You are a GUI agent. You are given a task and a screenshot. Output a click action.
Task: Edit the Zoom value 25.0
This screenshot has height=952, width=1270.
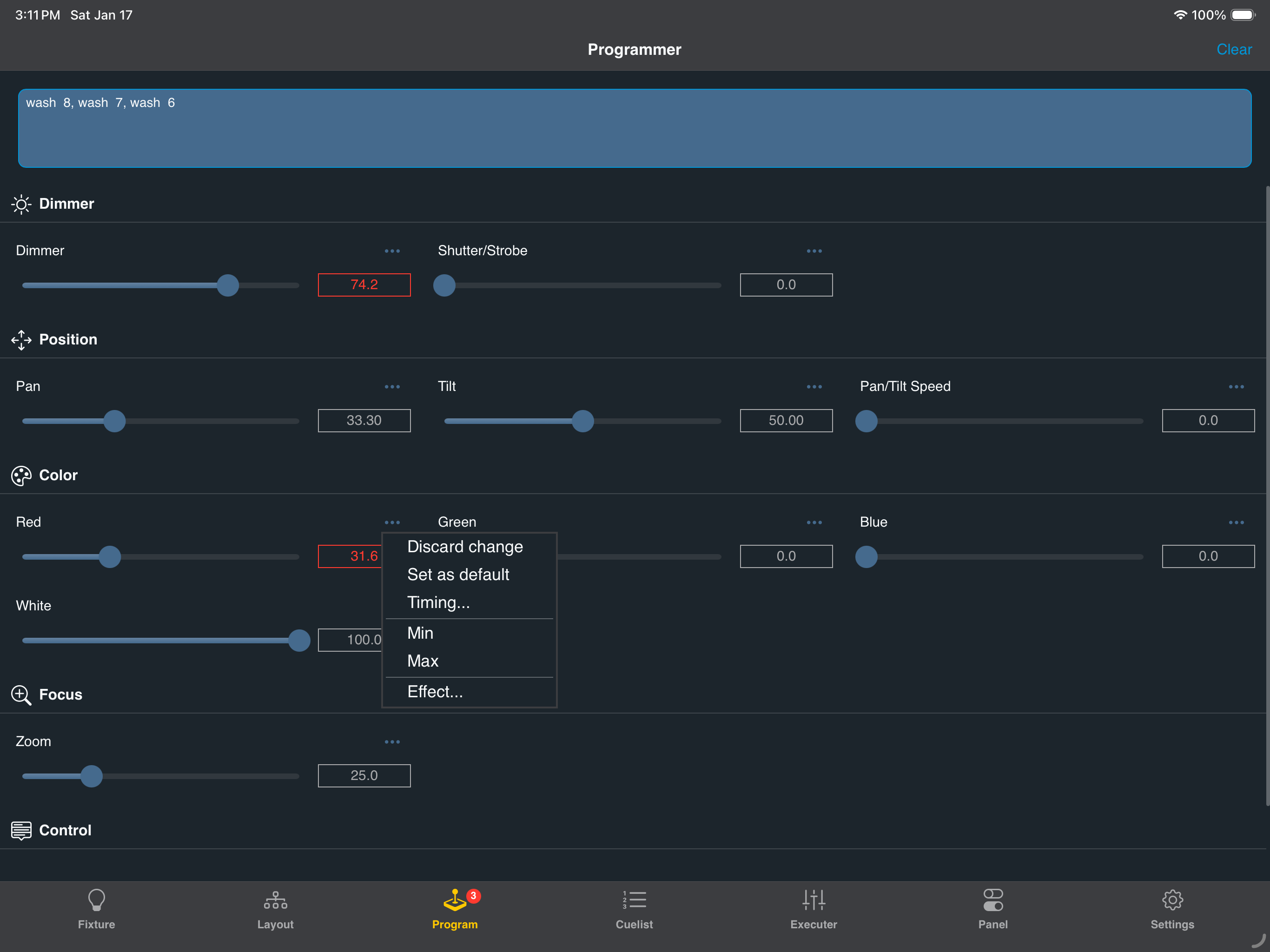(x=364, y=776)
